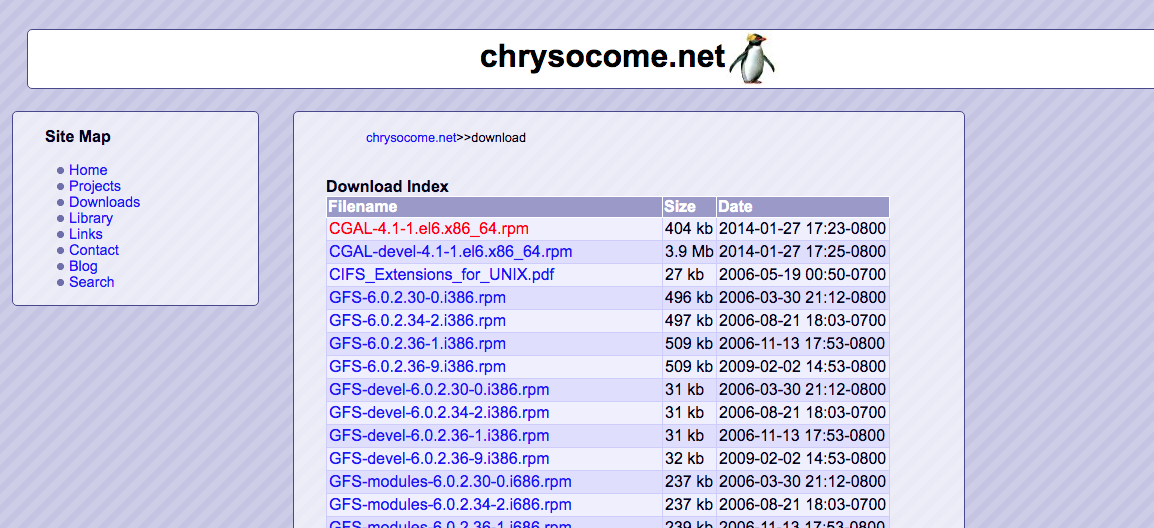Click the Date column header
This screenshot has width=1154, height=528.
(803, 207)
